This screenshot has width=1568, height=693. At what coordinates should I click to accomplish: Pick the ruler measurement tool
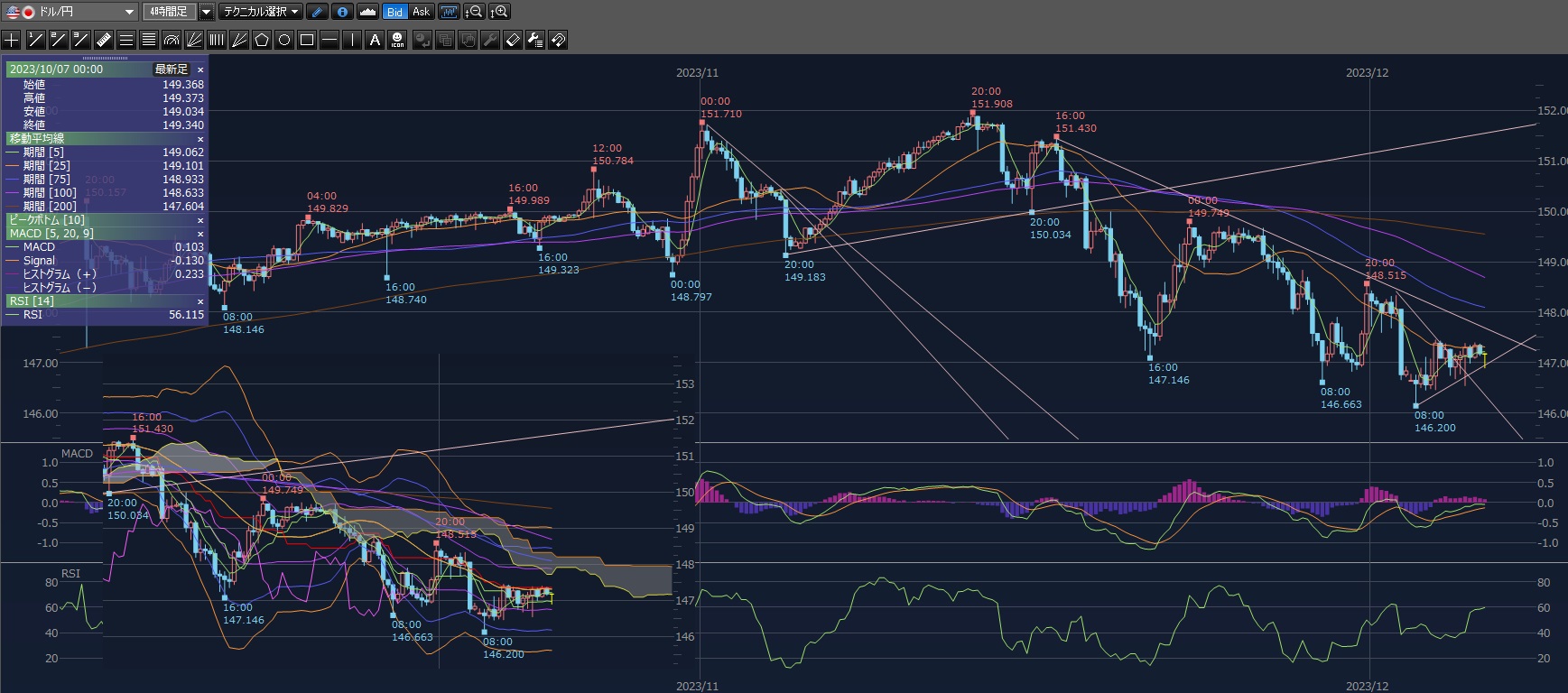tap(103, 40)
